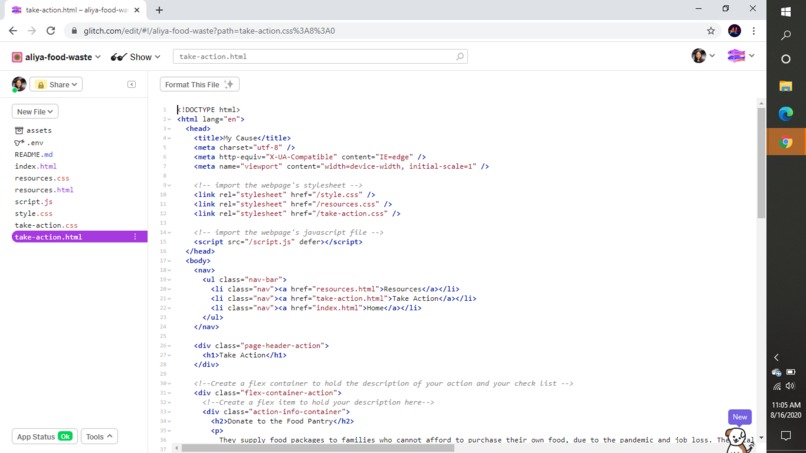Click the site lock icon in address bar
This screenshot has width=806, height=453.
74,31
